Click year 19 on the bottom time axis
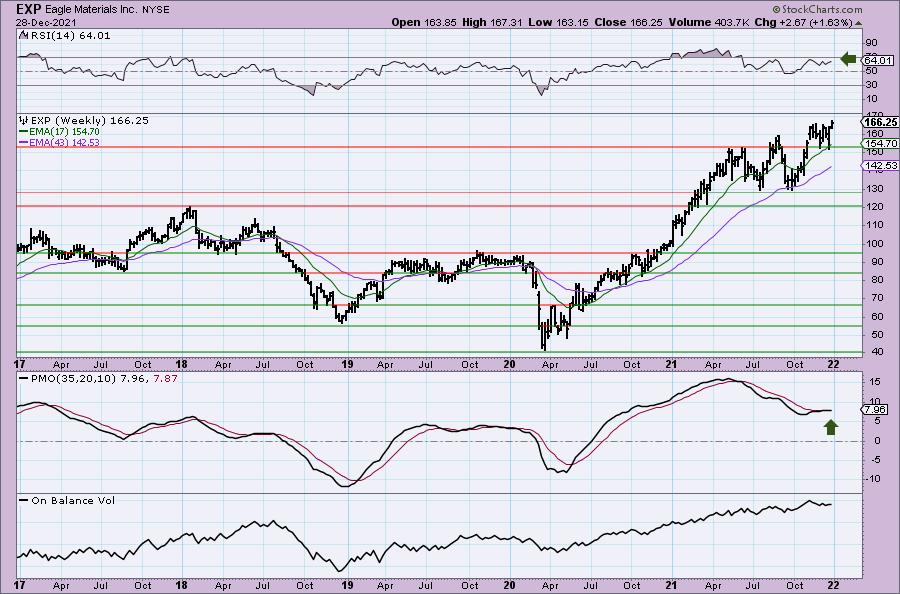900x594 pixels. point(347,585)
